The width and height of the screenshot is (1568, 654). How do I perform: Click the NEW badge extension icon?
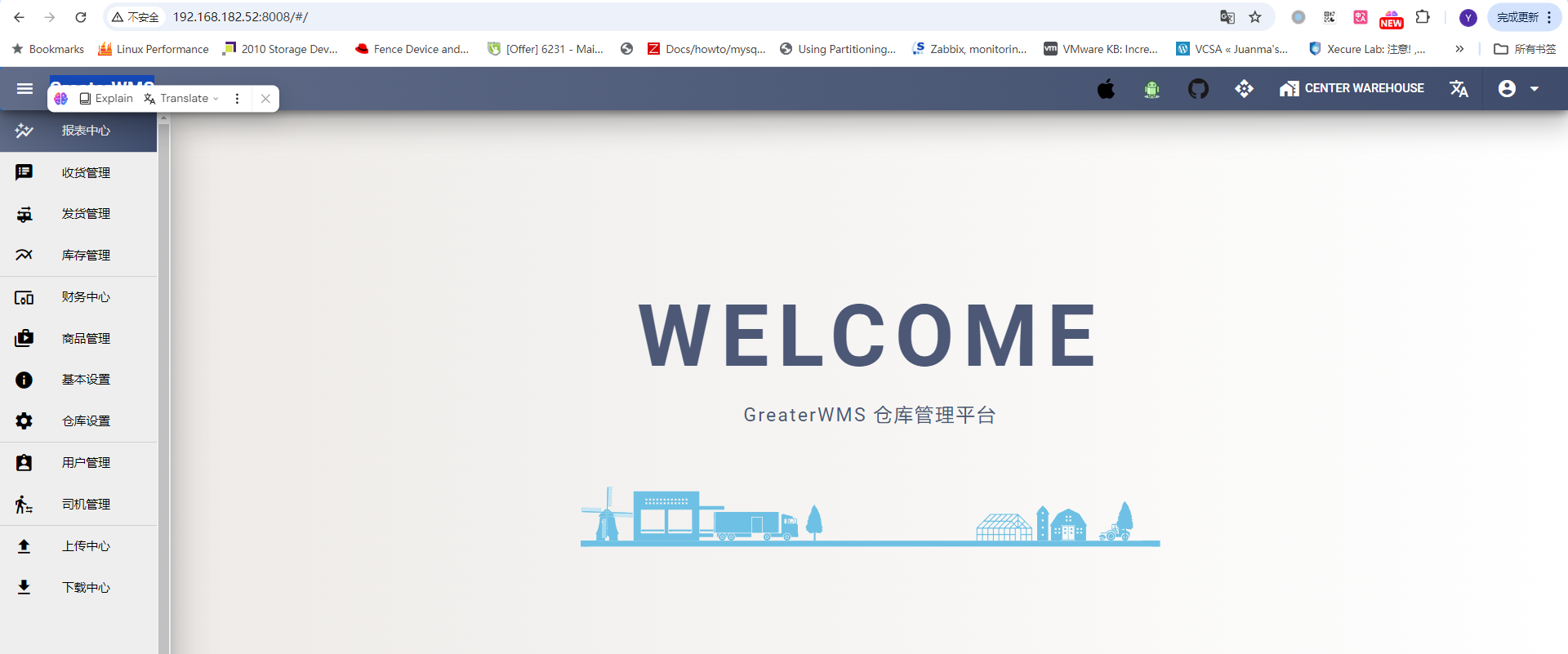coord(1392,18)
